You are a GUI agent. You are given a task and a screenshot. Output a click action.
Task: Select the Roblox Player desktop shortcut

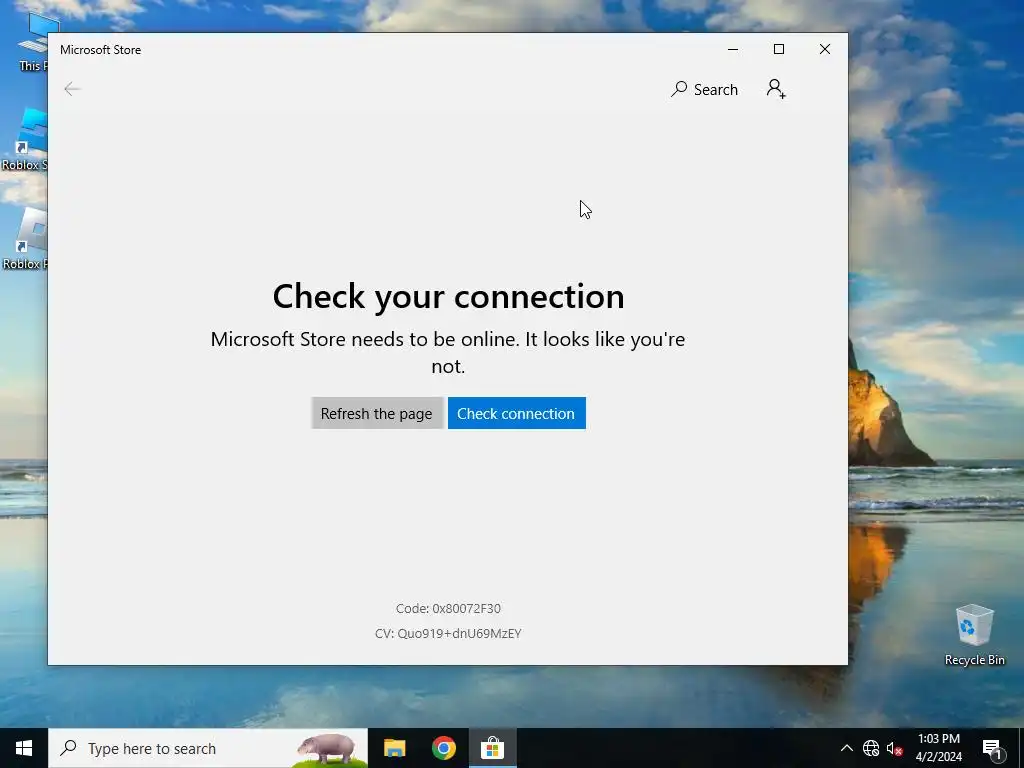pyautogui.click(x=25, y=239)
